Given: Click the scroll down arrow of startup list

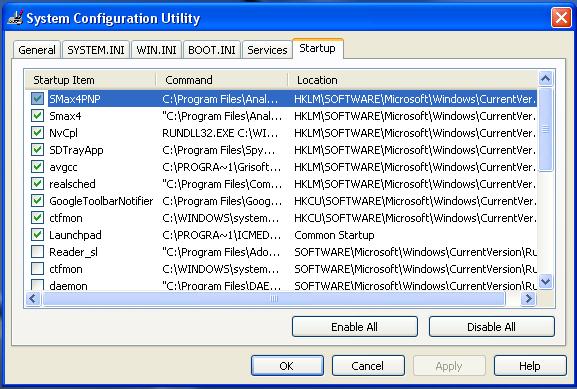Looking at the screenshot, I should point(545,282).
